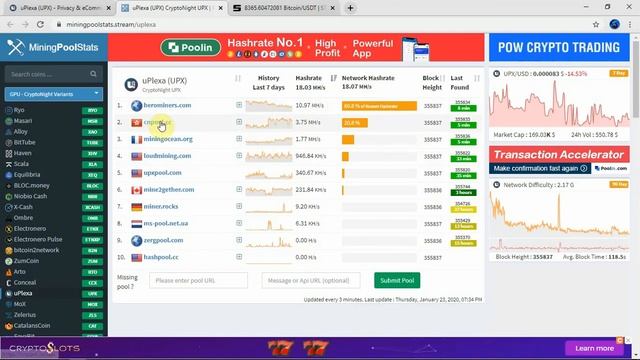Image resolution: width=640 pixels, height=360 pixels.
Task: Bookmark this page with the star icon
Action: click(596, 24)
